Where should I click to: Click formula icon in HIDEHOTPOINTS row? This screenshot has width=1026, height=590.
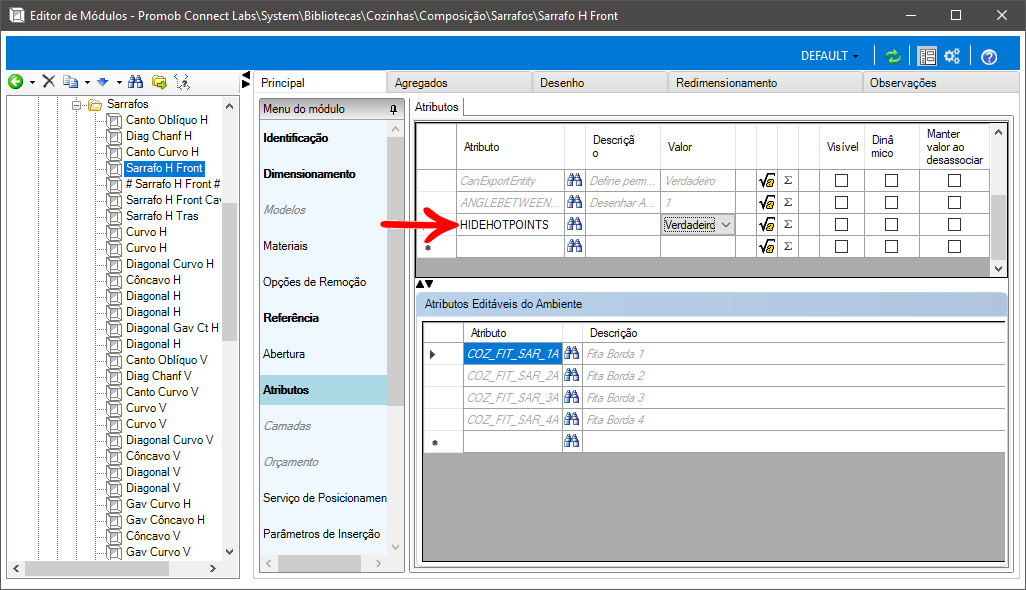pyautogui.click(x=767, y=225)
